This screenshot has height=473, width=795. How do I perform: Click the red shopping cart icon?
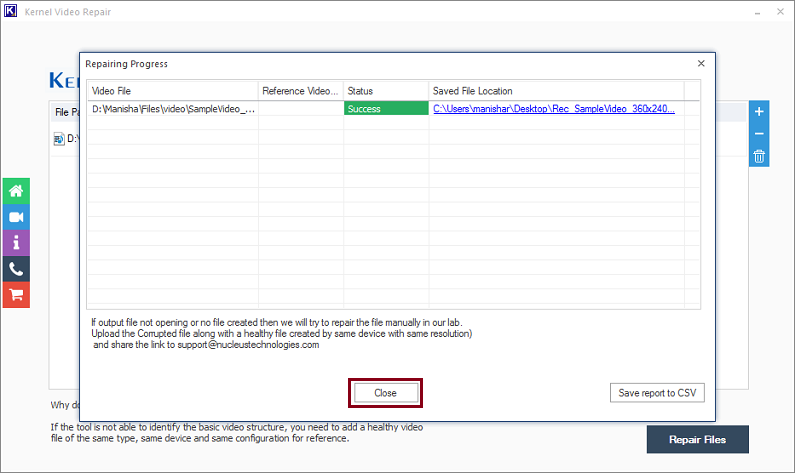pos(16,295)
